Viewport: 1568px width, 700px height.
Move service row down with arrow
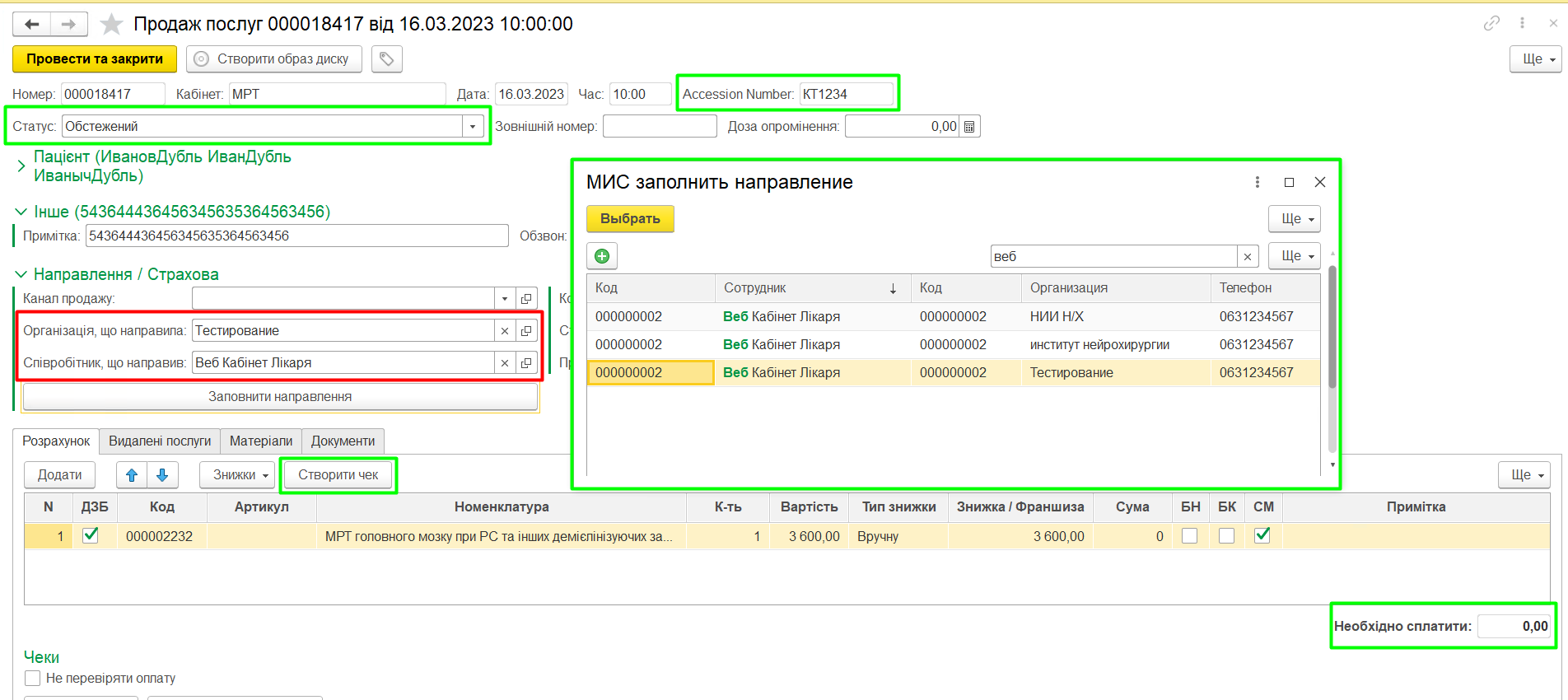pos(162,475)
